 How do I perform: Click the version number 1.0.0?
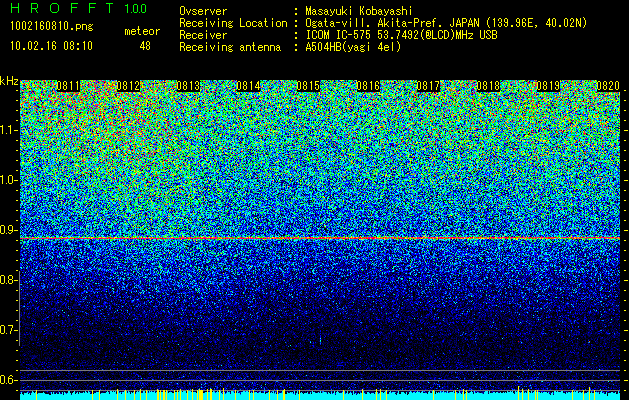pyautogui.click(x=136, y=8)
